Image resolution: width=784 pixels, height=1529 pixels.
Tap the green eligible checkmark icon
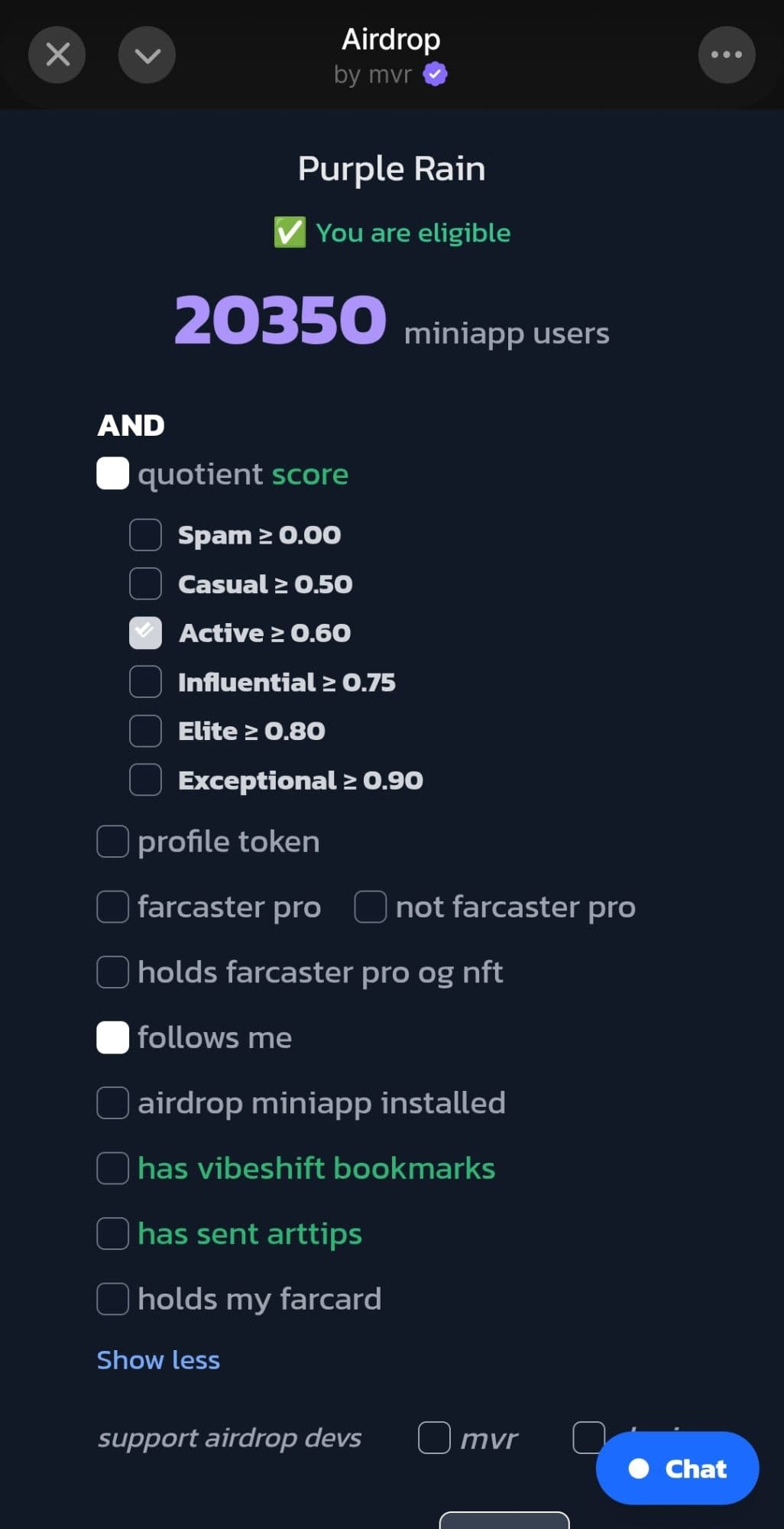tap(290, 232)
